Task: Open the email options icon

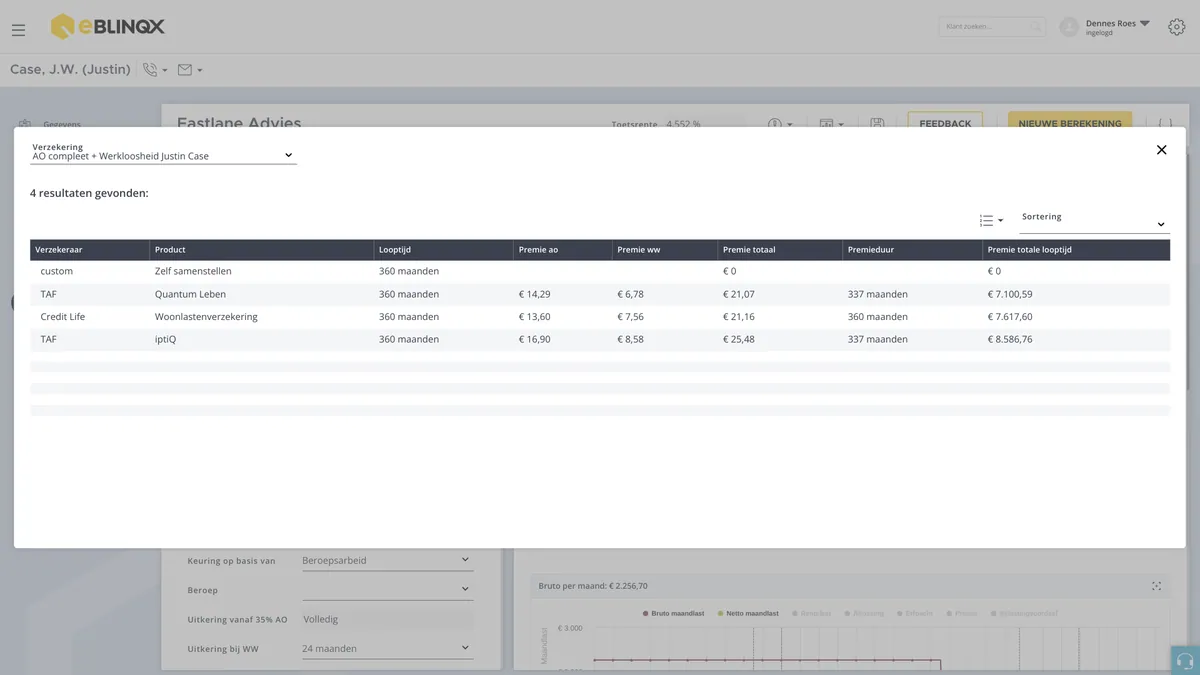Action: pos(190,70)
